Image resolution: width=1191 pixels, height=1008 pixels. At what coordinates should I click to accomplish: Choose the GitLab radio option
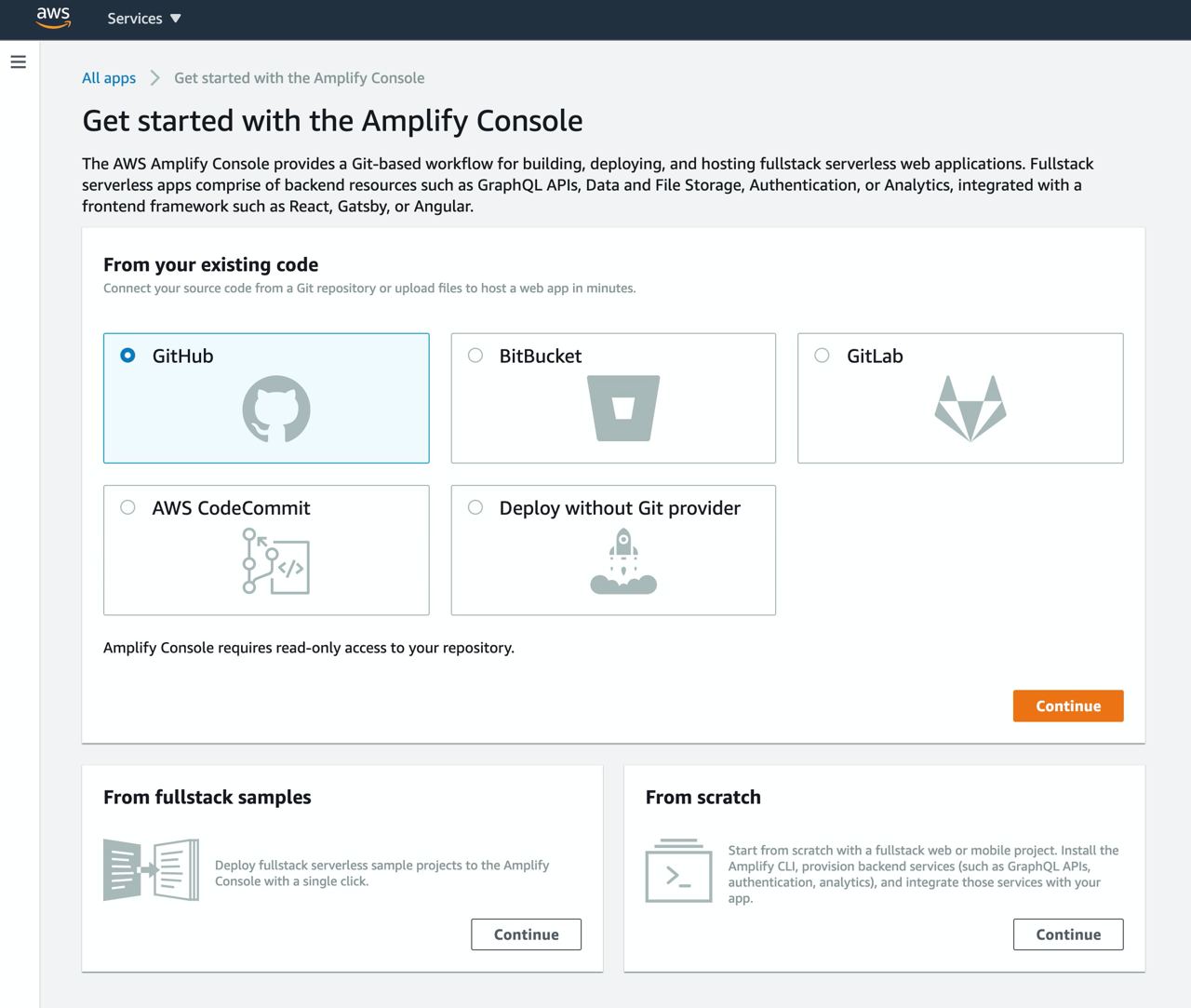(x=823, y=356)
